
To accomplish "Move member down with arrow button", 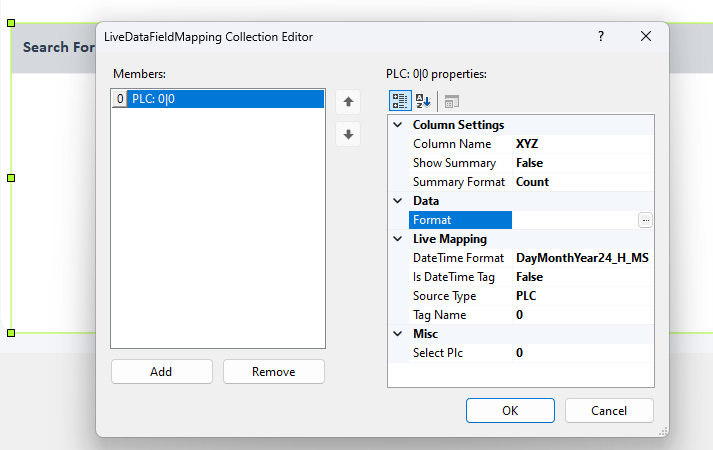I will 348,134.
